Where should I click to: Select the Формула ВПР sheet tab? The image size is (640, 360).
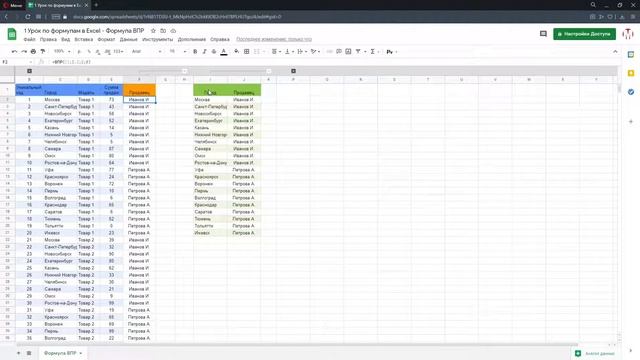[x=62, y=353]
